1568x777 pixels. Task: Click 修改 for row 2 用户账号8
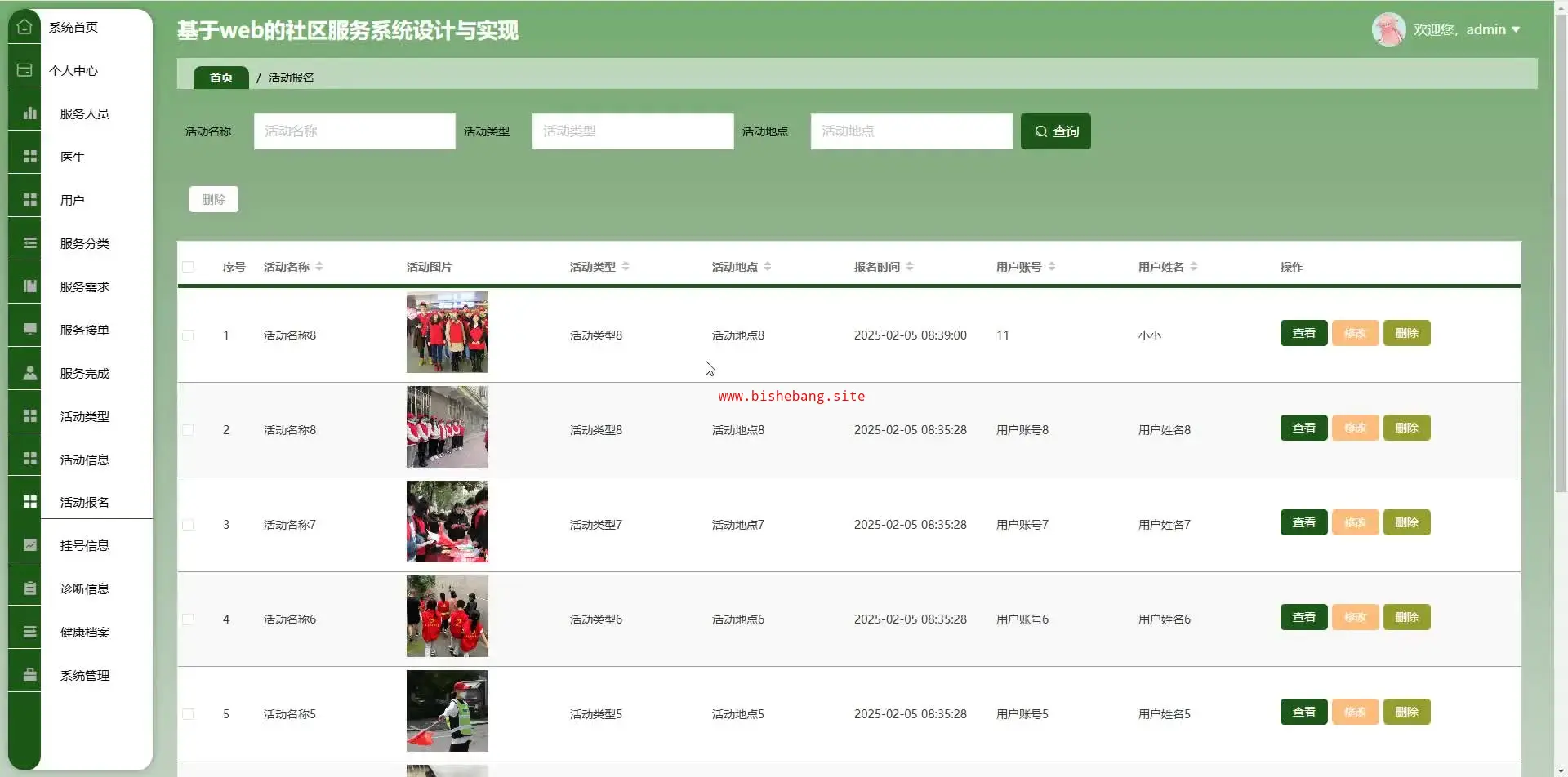(x=1356, y=428)
